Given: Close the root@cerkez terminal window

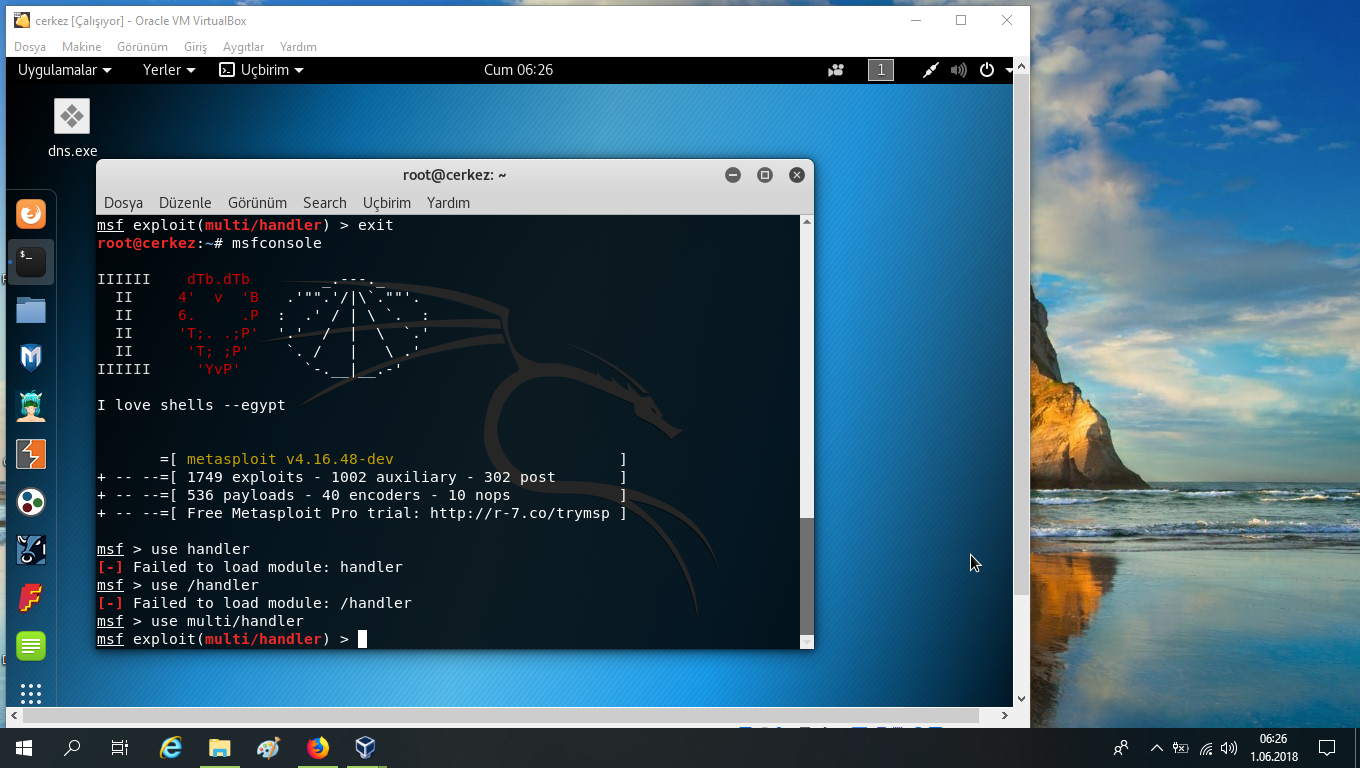Looking at the screenshot, I should [x=797, y=175].
